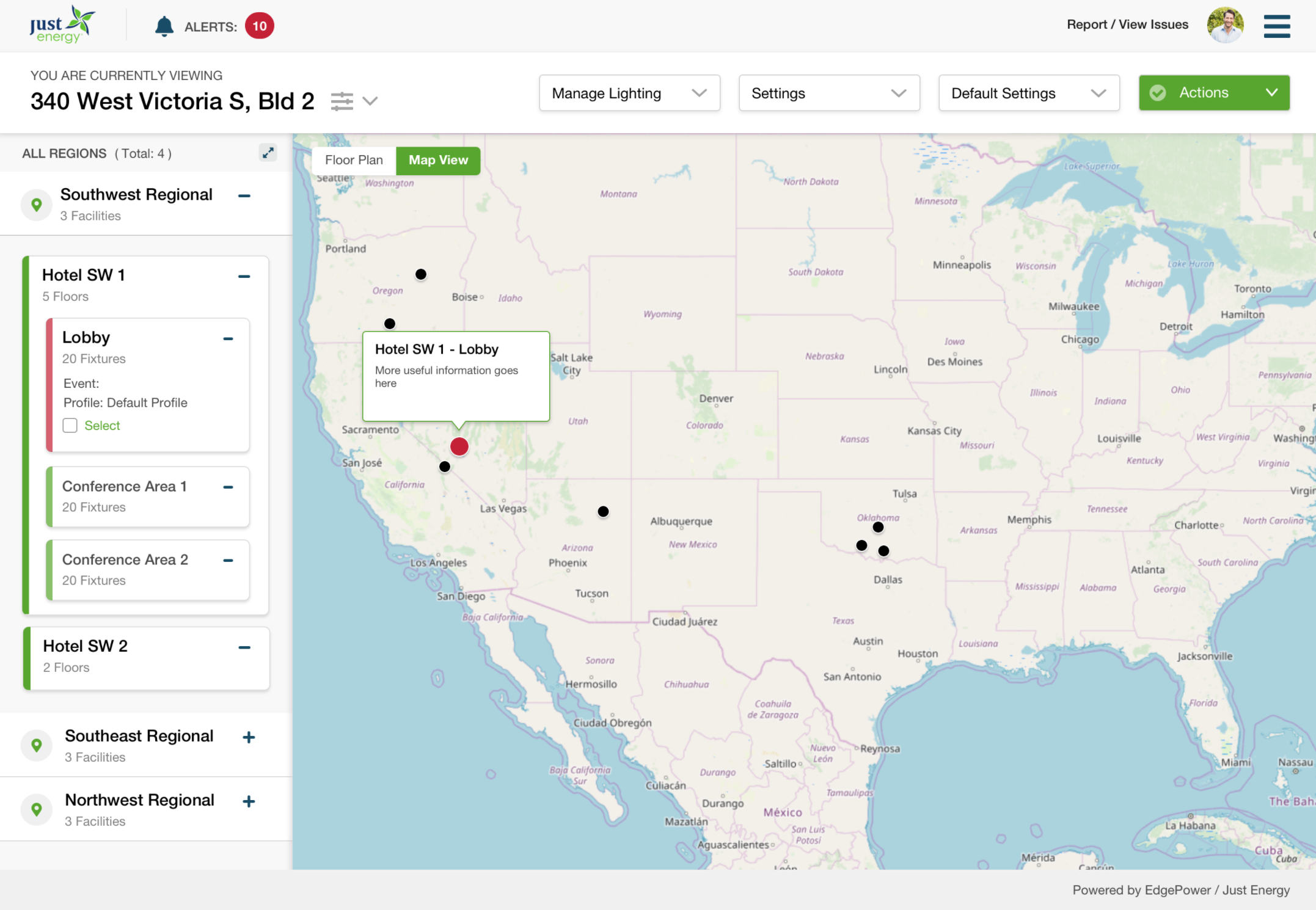
Task: Click the building filter sliders icon
Action: tap(342, 101)
